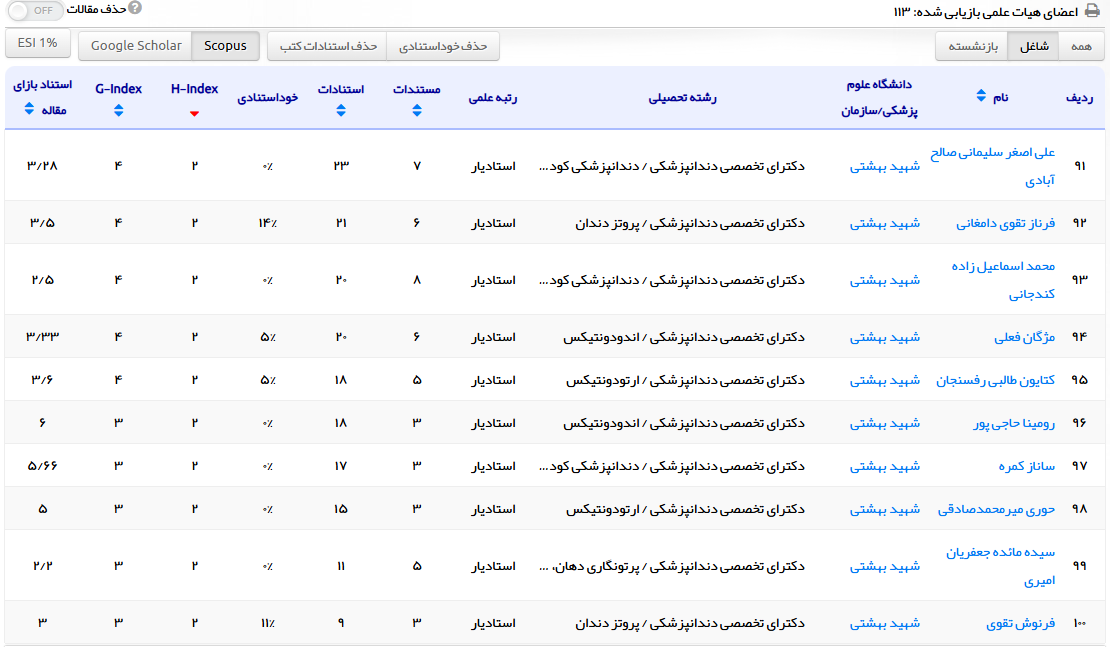Click the printer icon at top right
Viewport: 1110px width, 647px height.
click(x=1093, y=11)
